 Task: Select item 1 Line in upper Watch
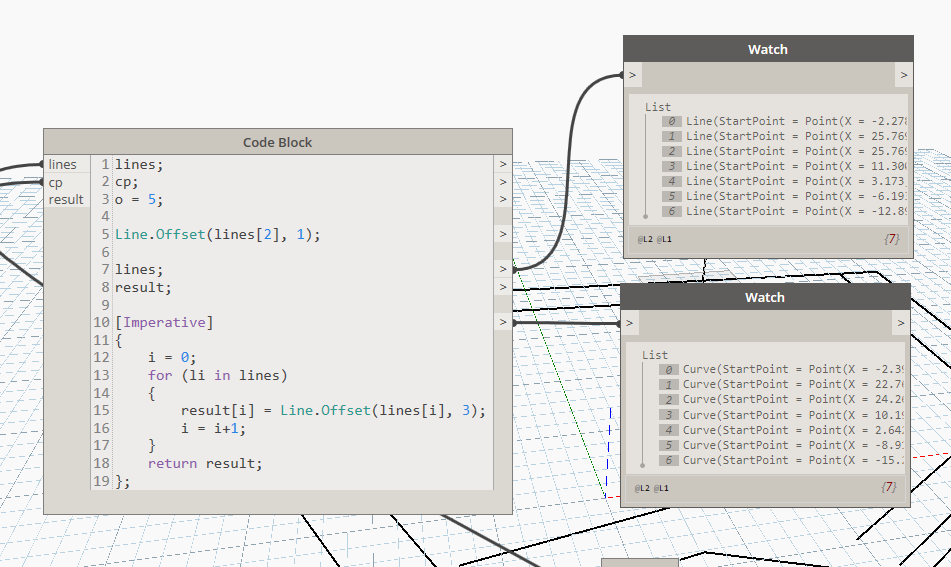point(784,136)
